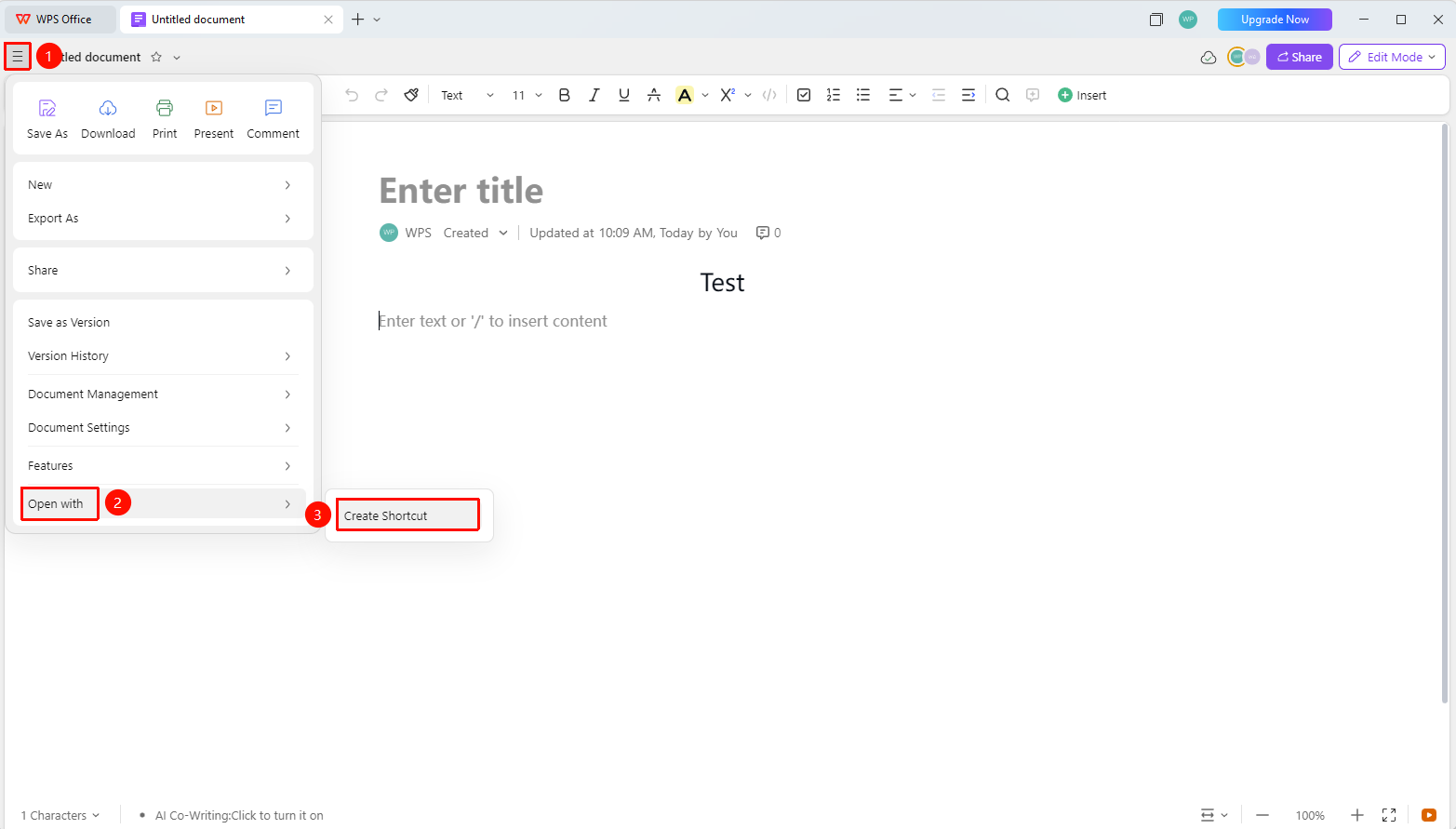Open the Edit Mode dropdown
This screenshot has width=1456, height=829.
pyautogui.click(x=1392, y=57)
